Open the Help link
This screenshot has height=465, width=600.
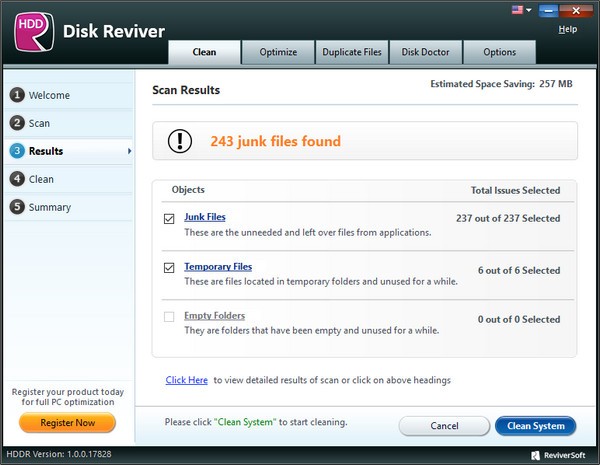[567, 29]
